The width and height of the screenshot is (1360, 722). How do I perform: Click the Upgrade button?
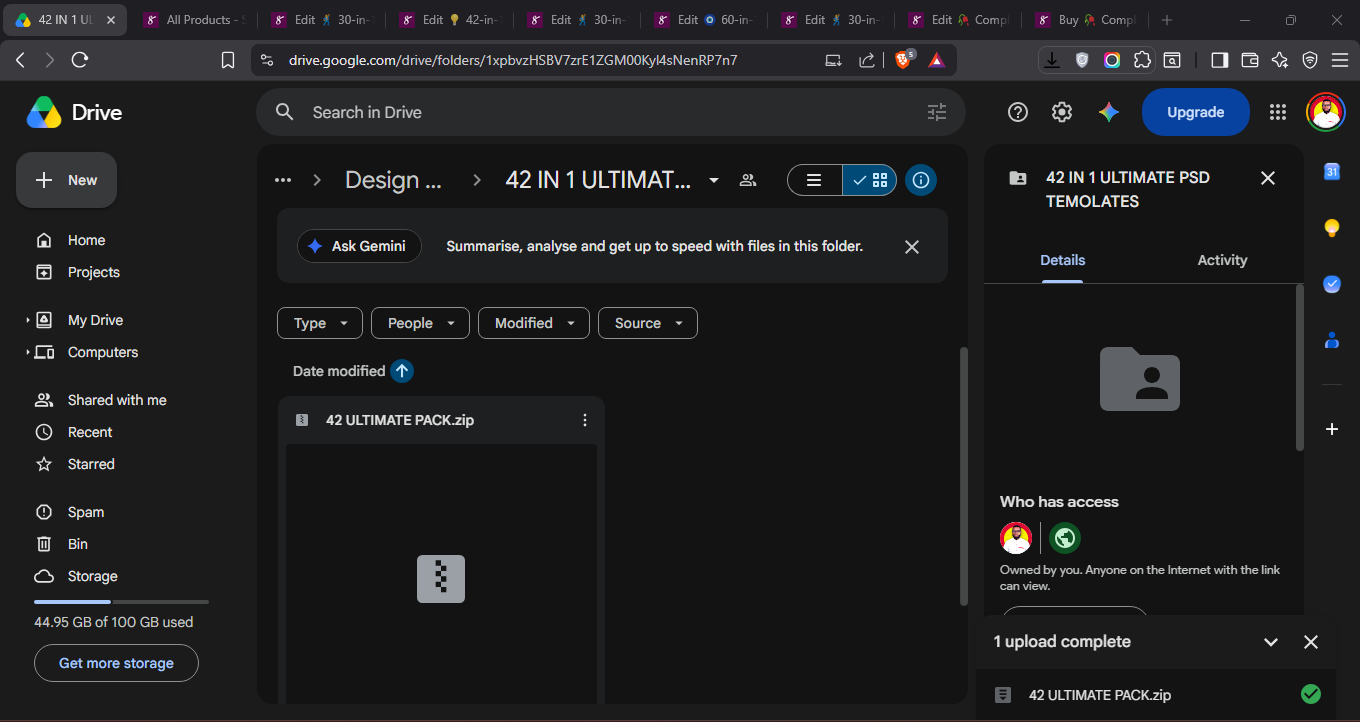(1196, 112)
